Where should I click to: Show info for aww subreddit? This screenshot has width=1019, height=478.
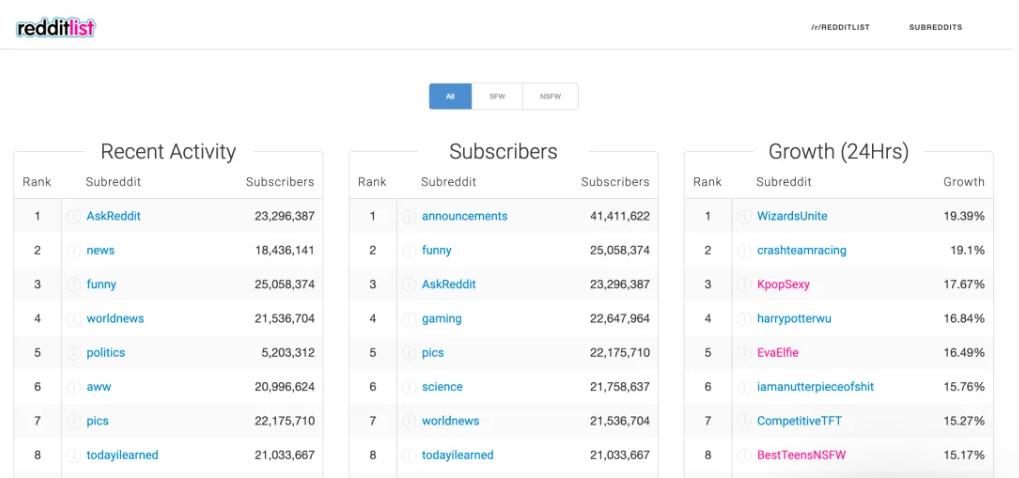click(x=74, y=387)
